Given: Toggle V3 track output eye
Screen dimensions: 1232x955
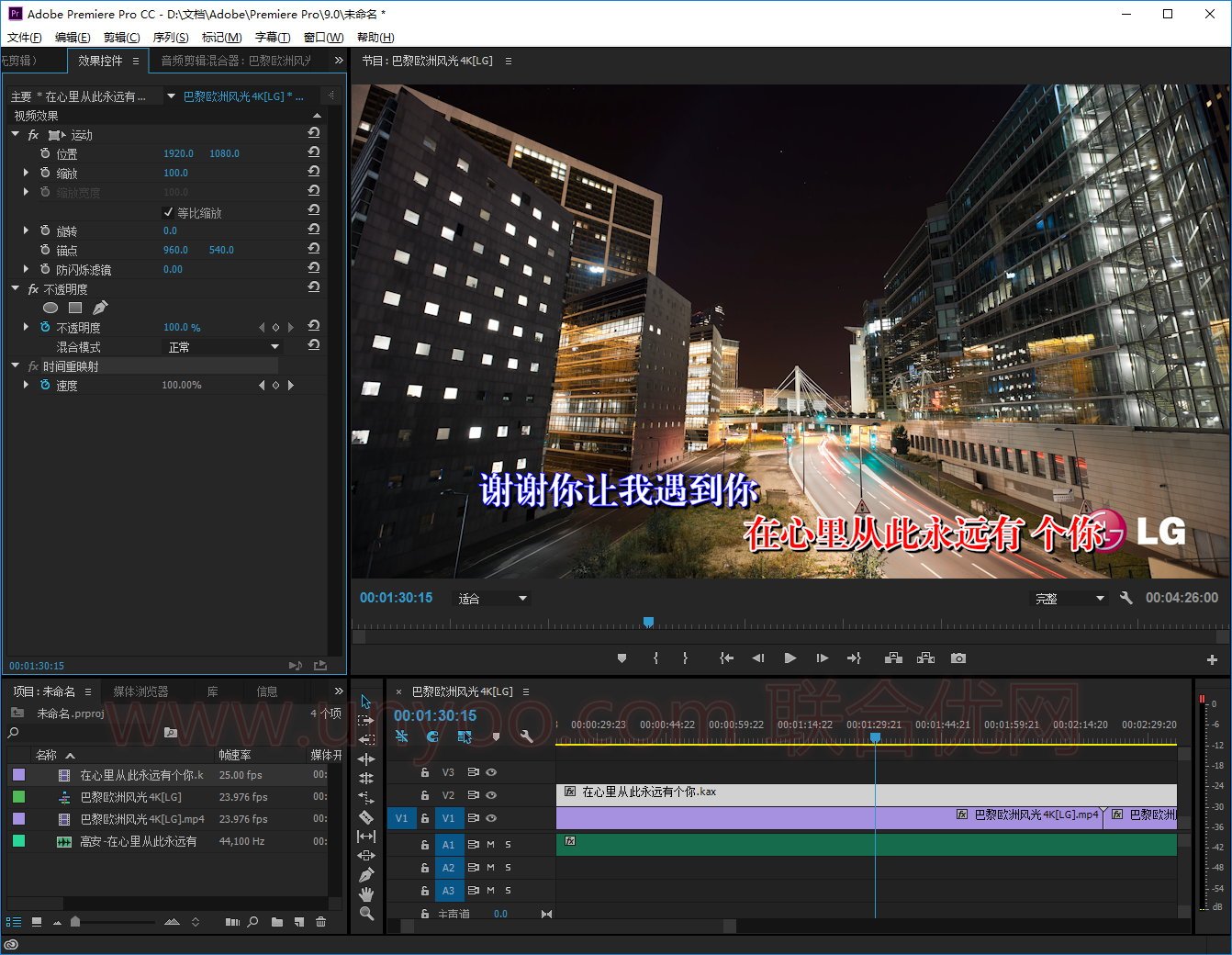Looking at the screenshot, I should coord(491,772).
